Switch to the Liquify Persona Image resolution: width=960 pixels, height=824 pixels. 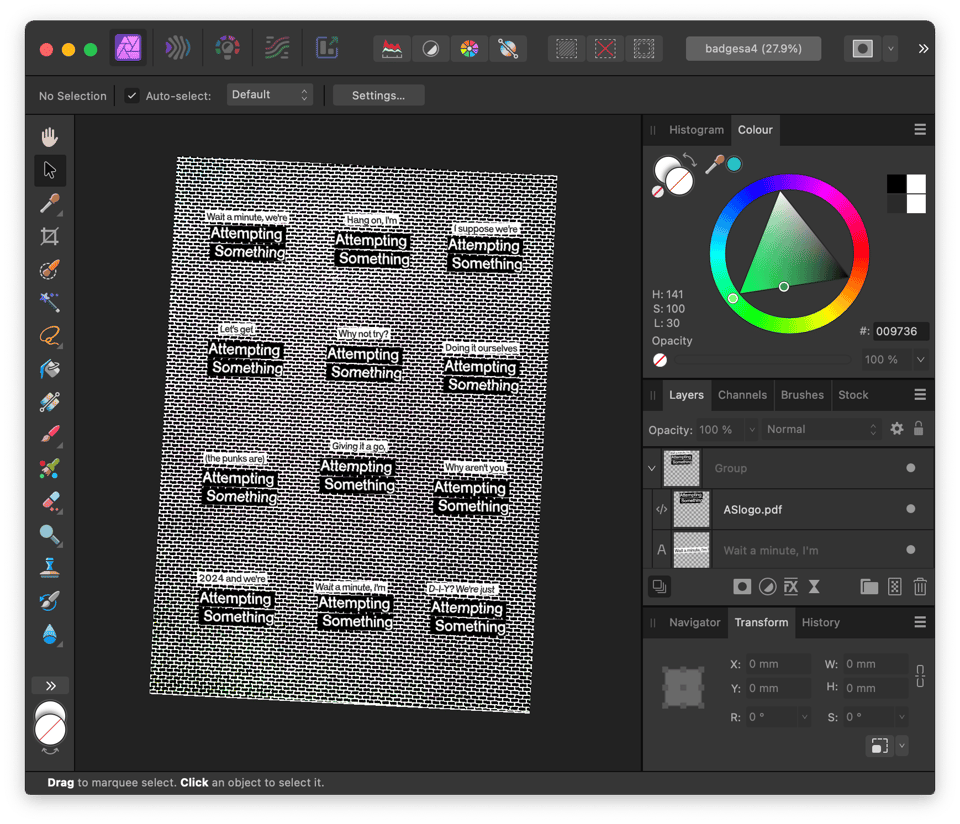point(177,48)
